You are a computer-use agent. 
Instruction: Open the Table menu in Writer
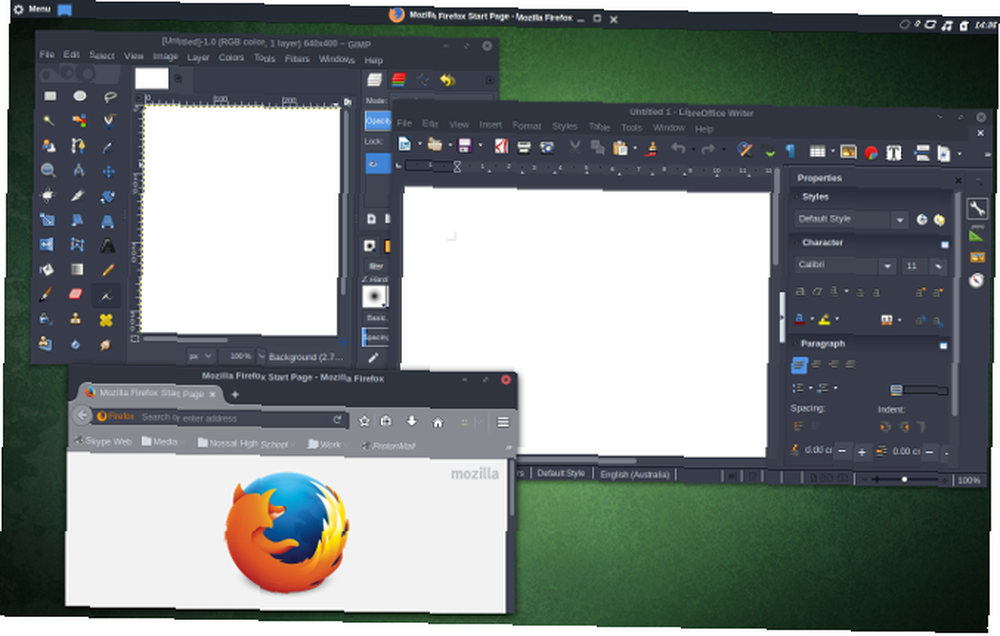coord(599,126)
